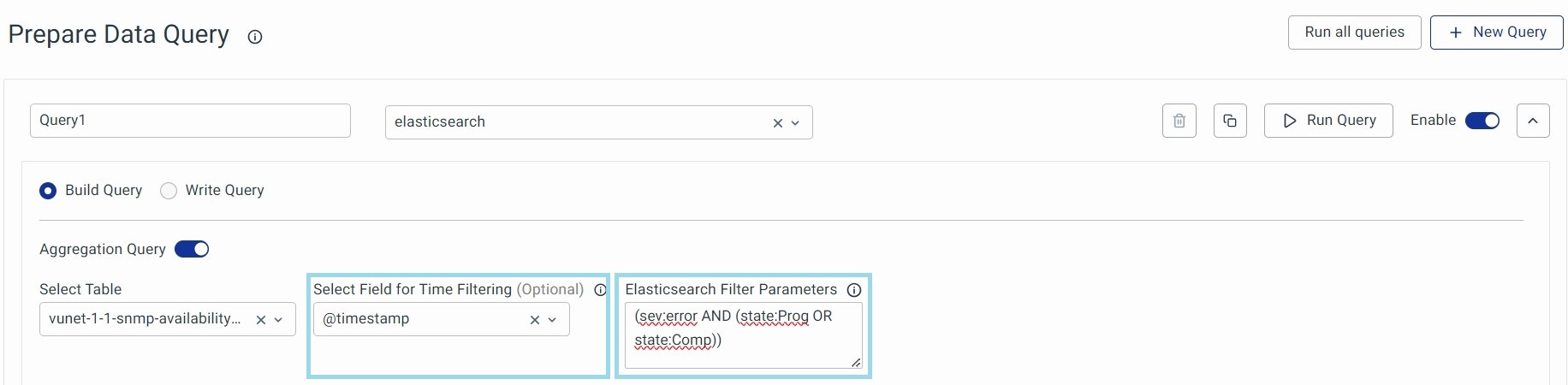The width and height of the screenshot is (1568, 385).
Task: Click into the Query1 name field
Action: pos(190,121)
